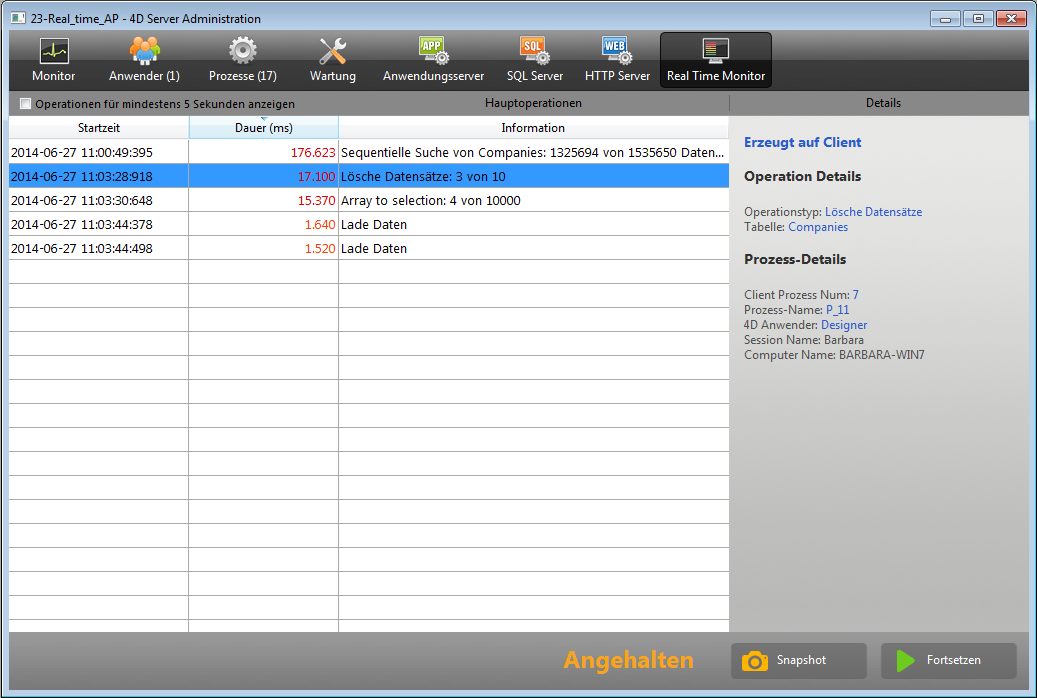Take a Snapshot with camera button
Screen dimensions: 1037x698
tap(799, 661)
